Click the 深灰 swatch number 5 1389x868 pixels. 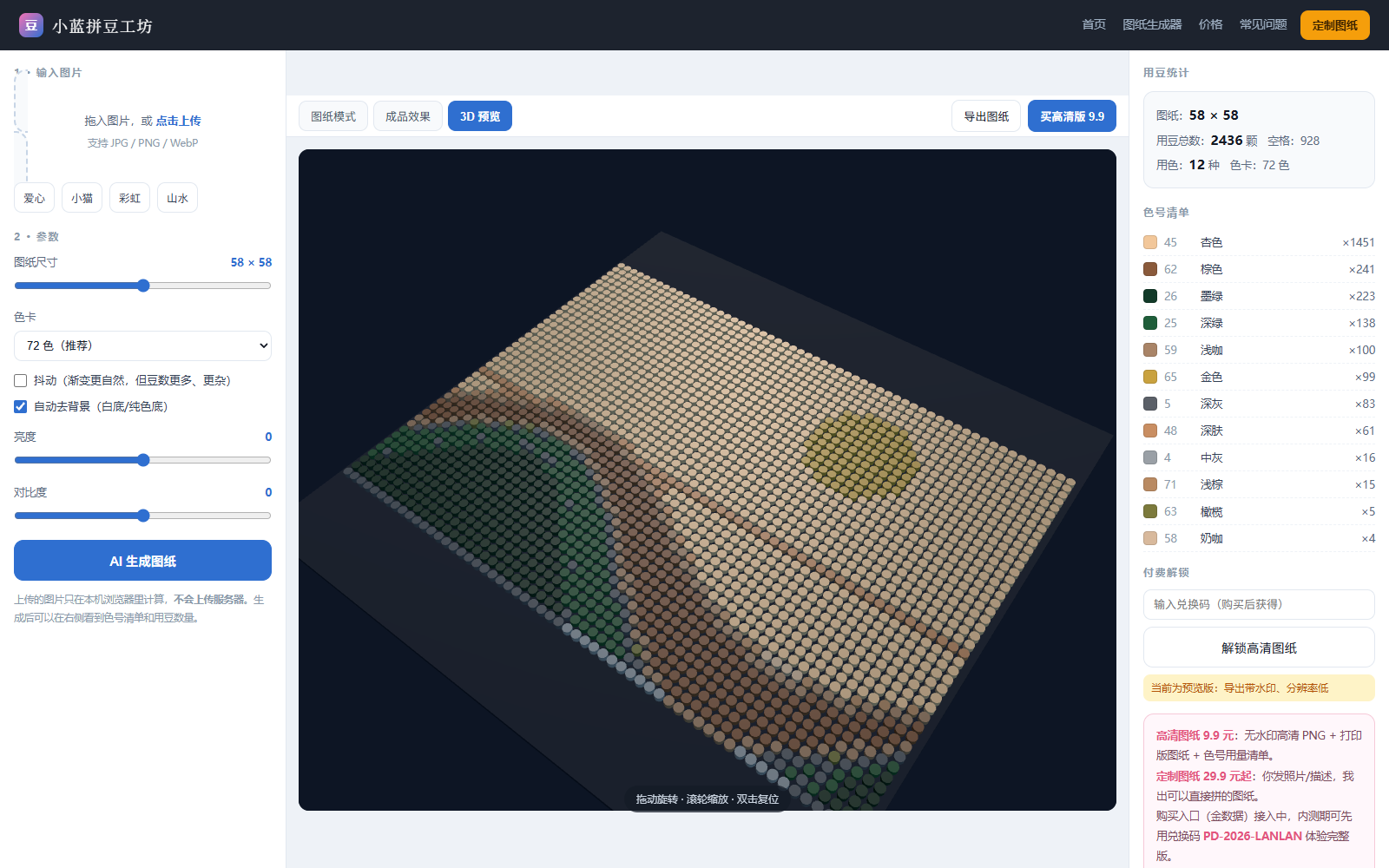(x=1150, y=404)
